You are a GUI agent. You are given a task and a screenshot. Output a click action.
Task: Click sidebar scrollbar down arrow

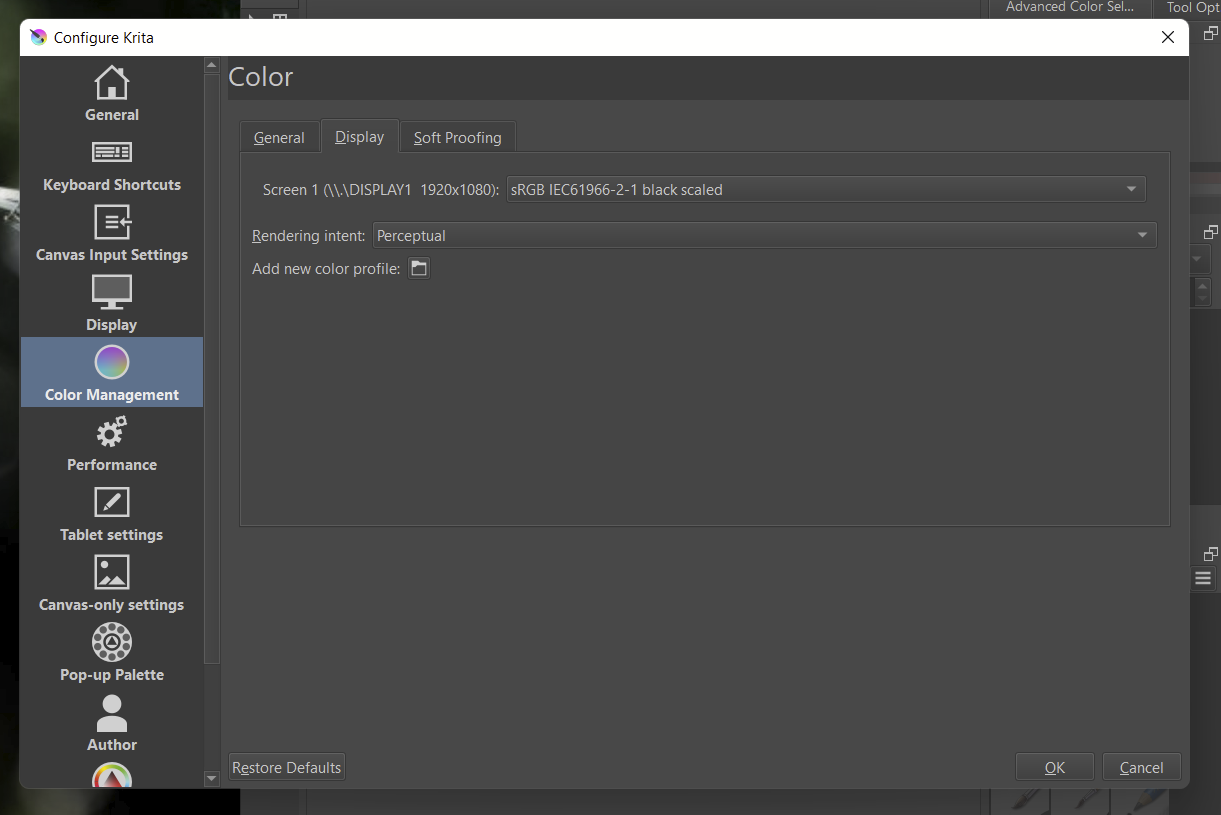pyautogui.click(x=211, y=777)
